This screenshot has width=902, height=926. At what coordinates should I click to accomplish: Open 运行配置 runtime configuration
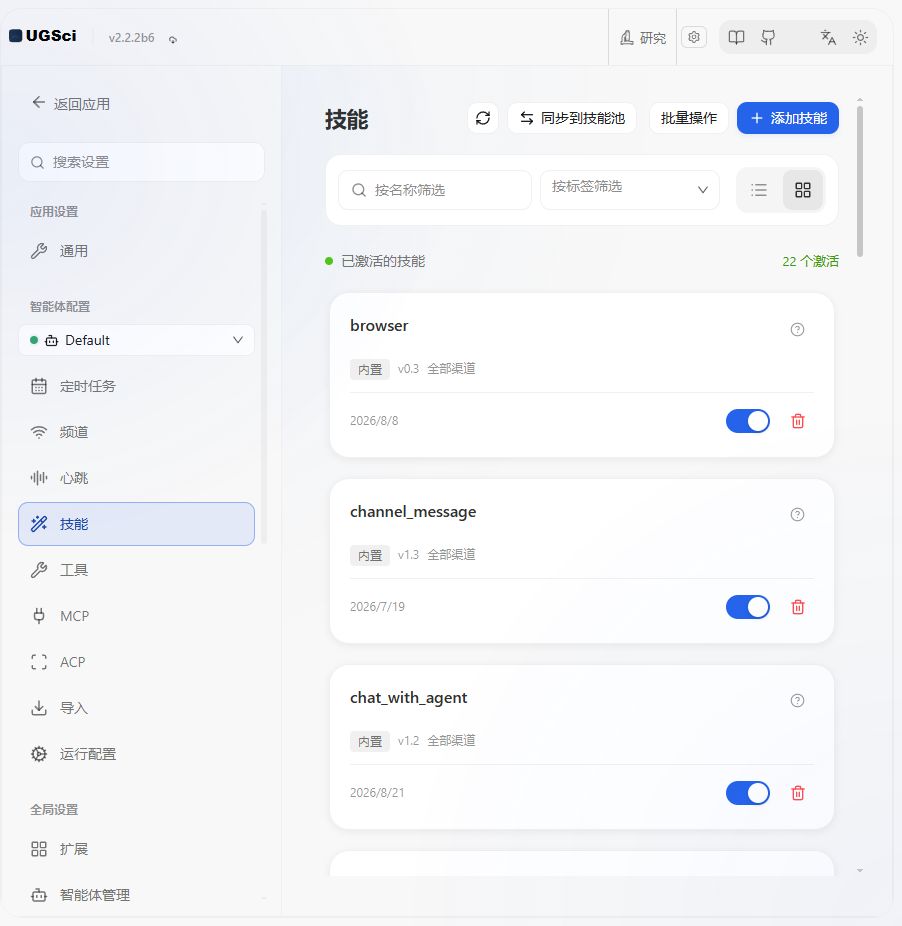tap(136, 754)
